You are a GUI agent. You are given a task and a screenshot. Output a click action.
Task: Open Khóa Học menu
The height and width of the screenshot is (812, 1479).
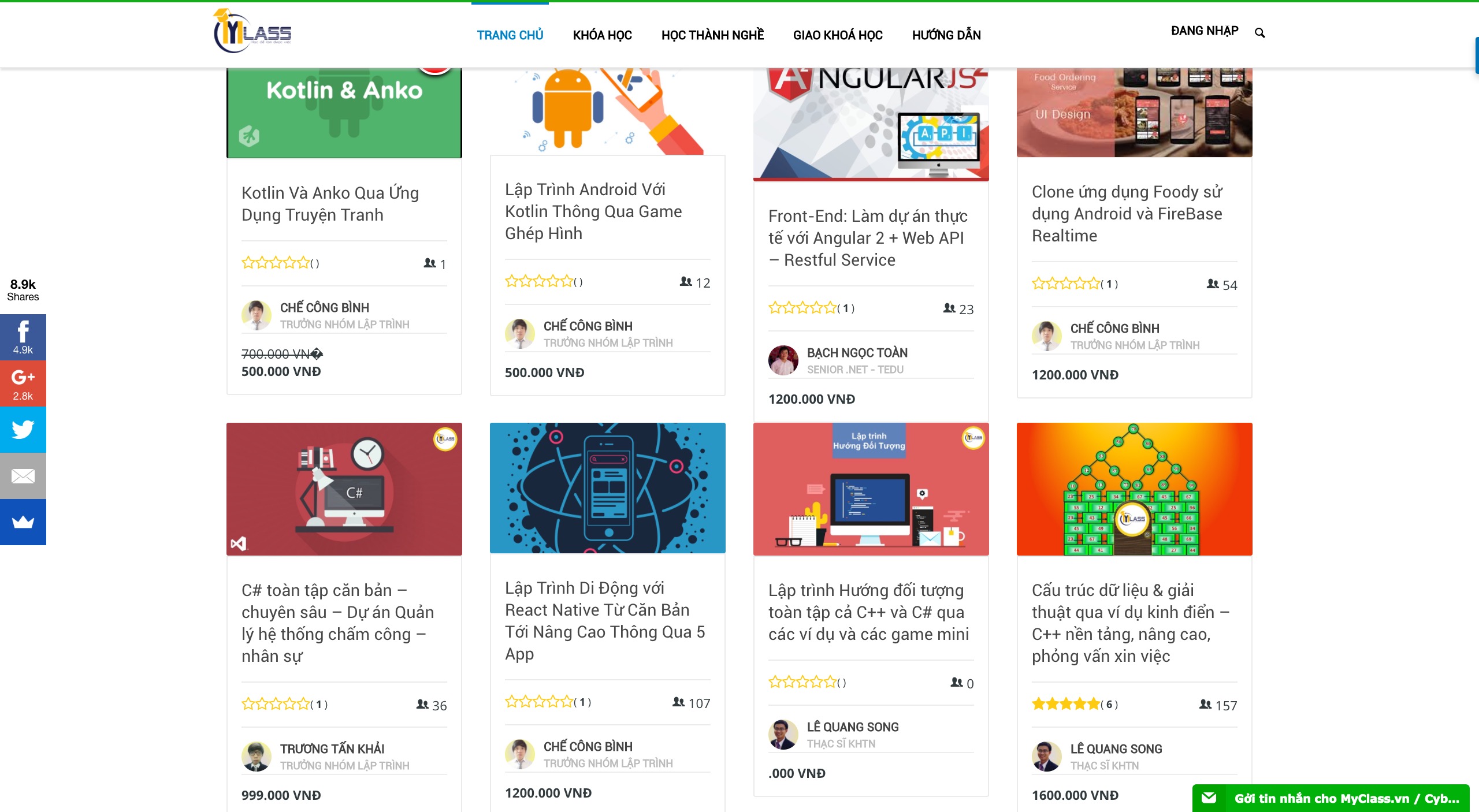[x=602, y=35]
